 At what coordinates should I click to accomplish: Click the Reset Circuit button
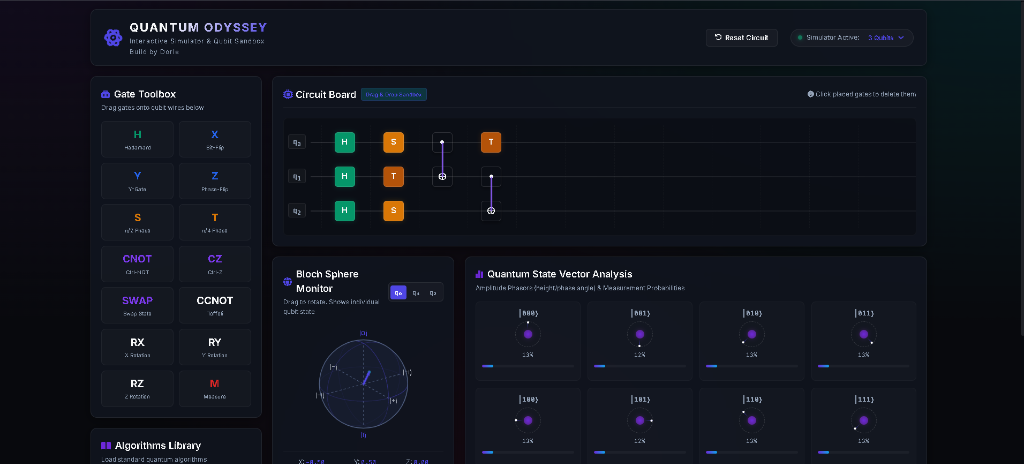[742, 38]
